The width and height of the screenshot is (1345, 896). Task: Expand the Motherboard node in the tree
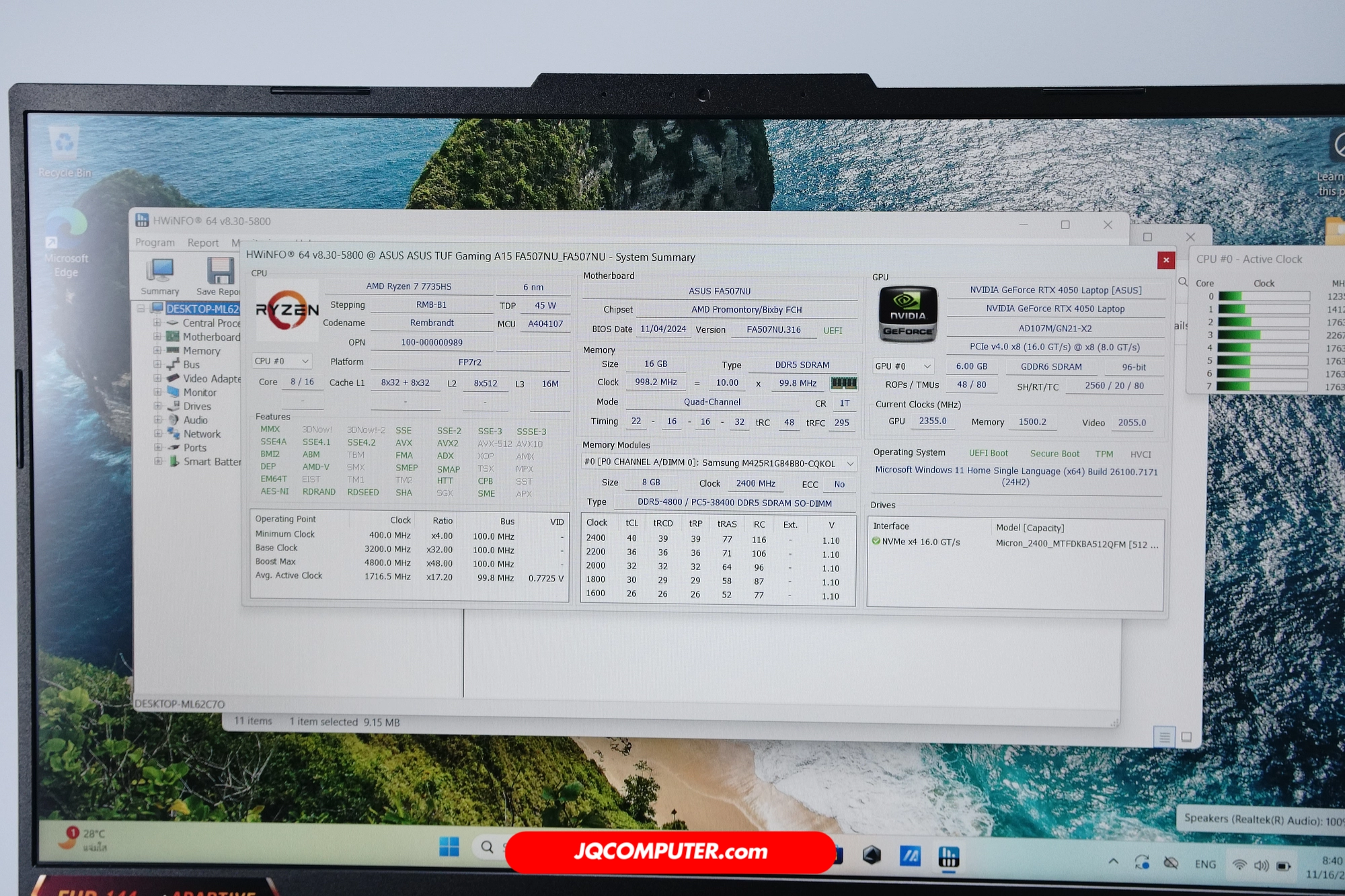coord(158,337)
